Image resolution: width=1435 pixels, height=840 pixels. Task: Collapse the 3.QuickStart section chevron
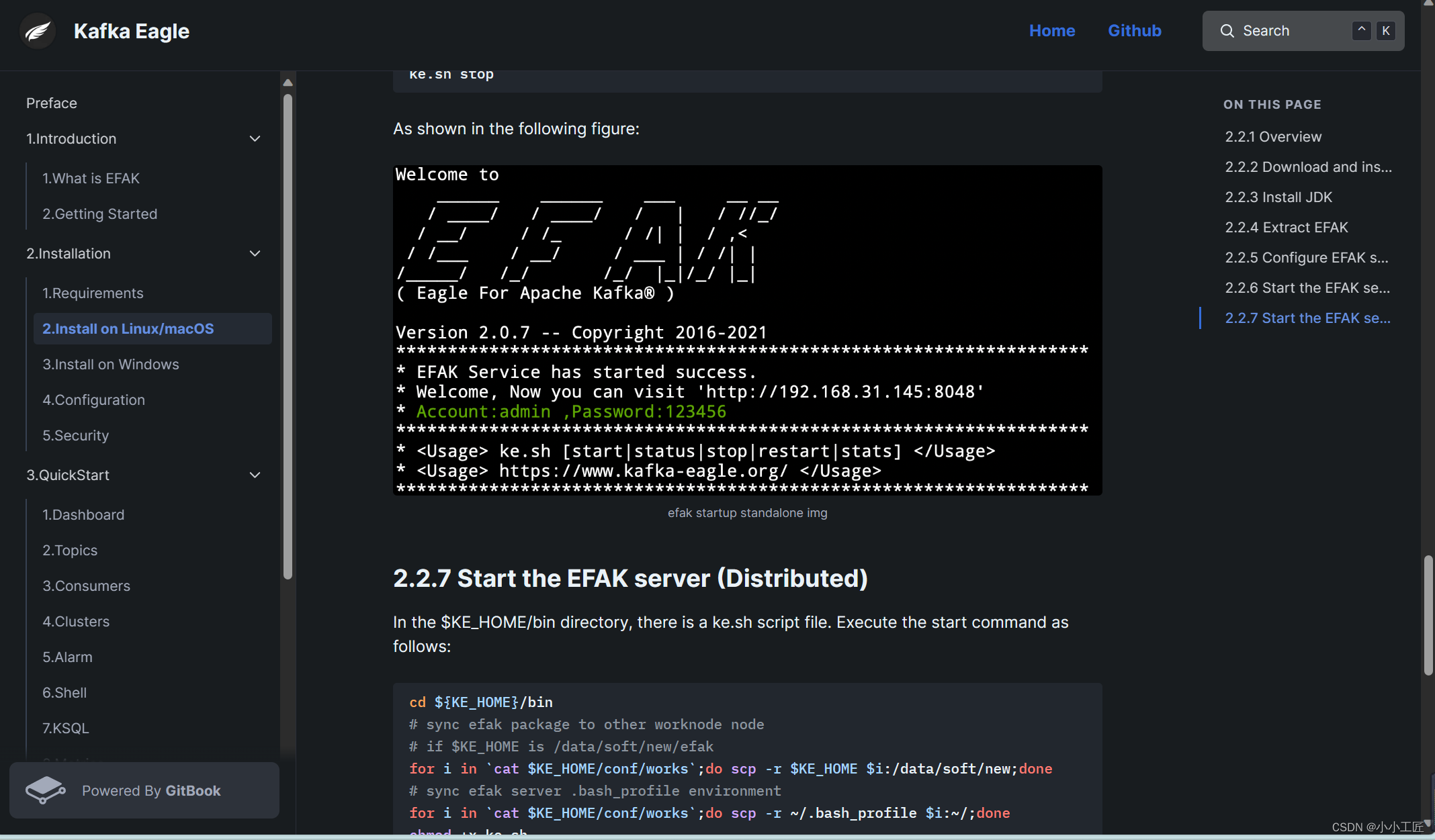coord(255,475)
